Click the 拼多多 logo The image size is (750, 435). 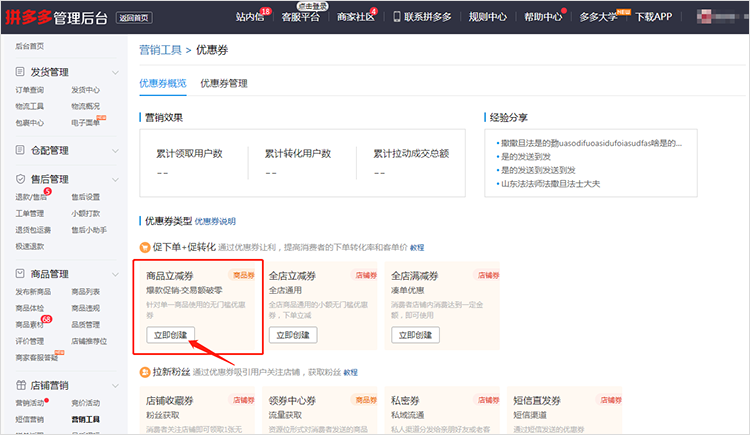coord(28,17)
